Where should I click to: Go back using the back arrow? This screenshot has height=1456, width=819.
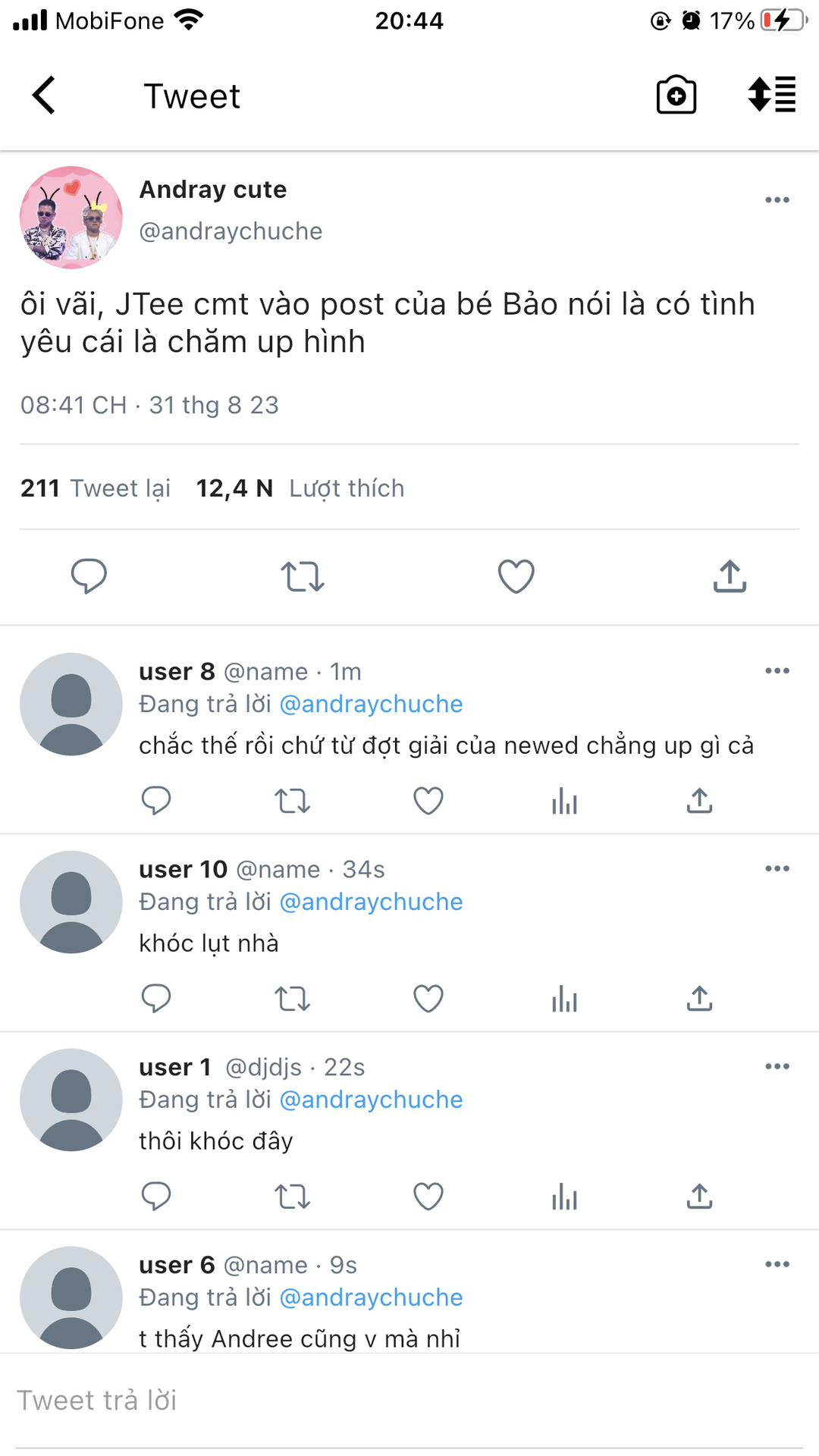(x=44, y=96)
